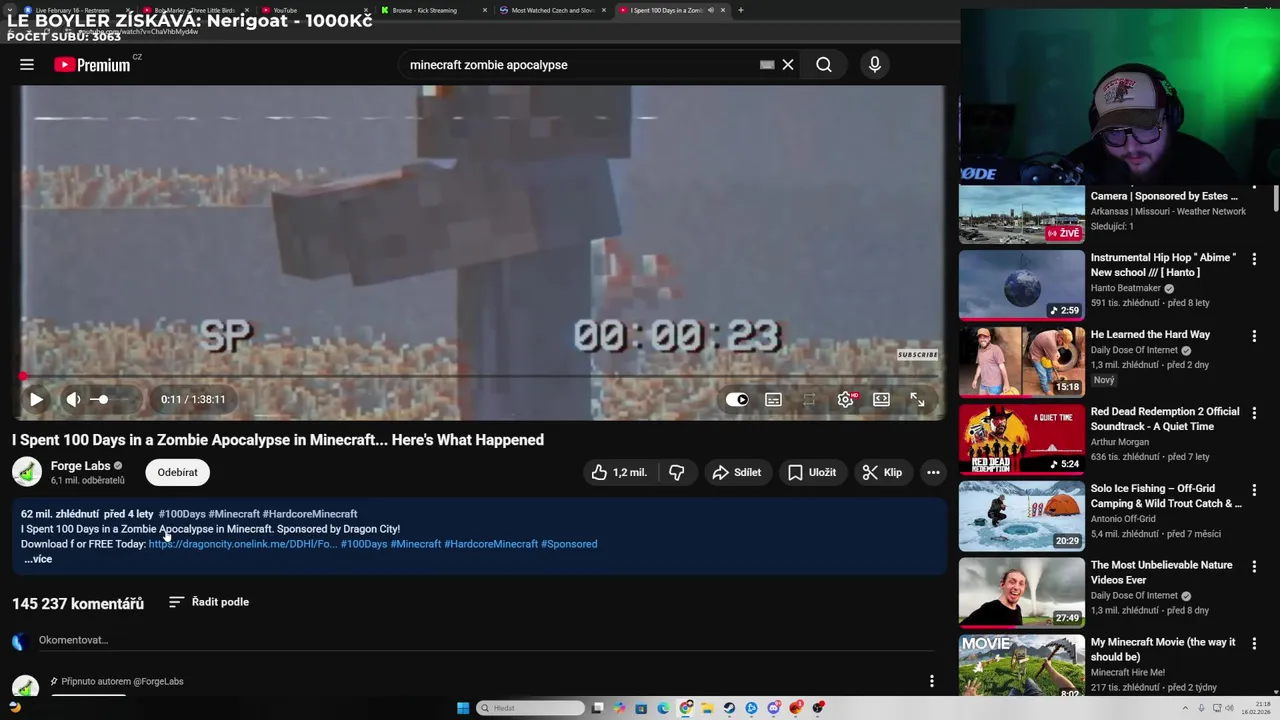Open the Forge Labs channel avatar
Image resolution: width=1280 pixels, height=720 pixels.
pyautogui.click(x=27, y=472)
